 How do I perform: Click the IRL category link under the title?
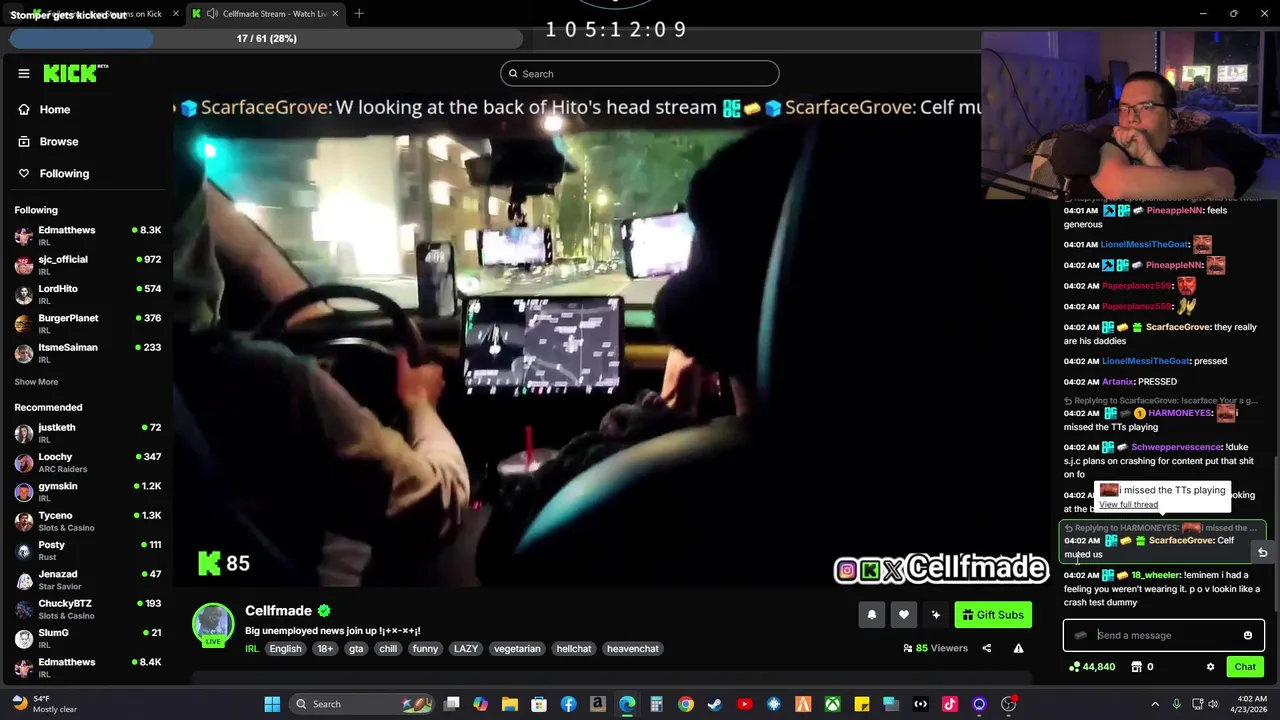(251, 649)
